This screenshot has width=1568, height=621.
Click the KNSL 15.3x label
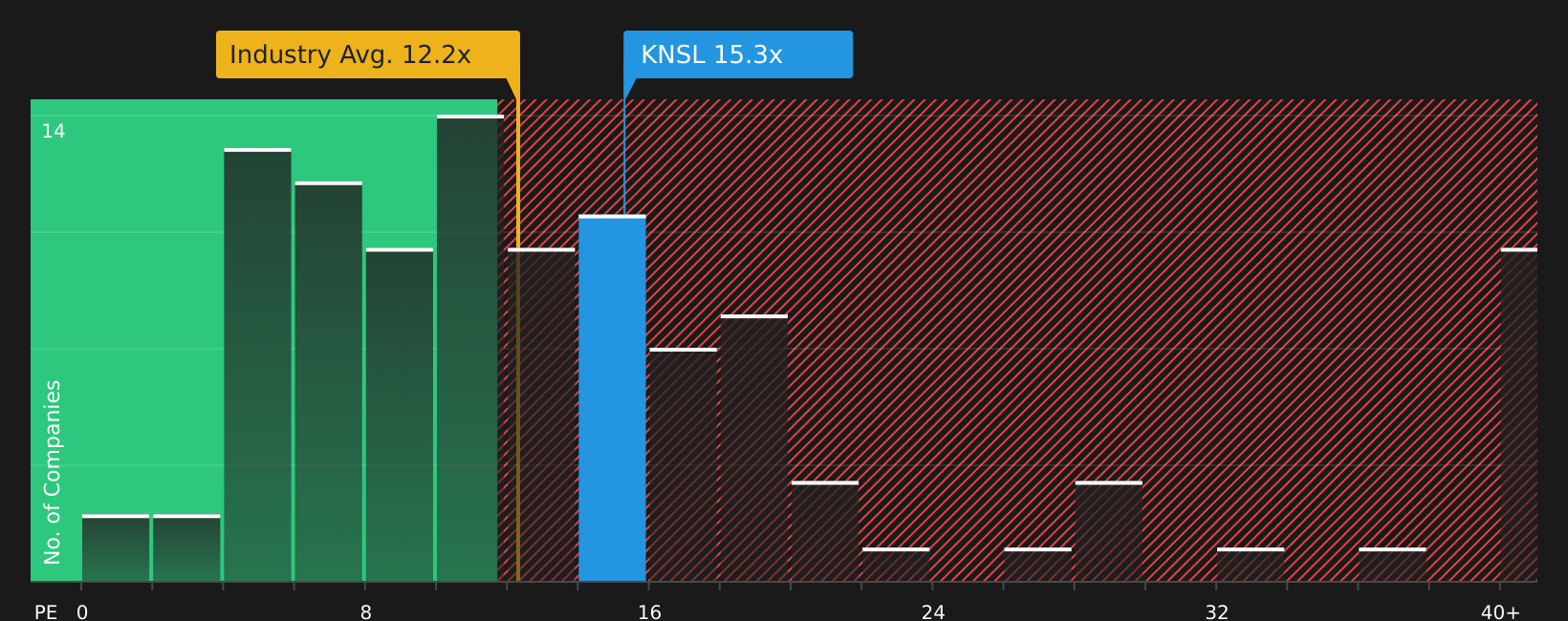[x=738, y=54]
